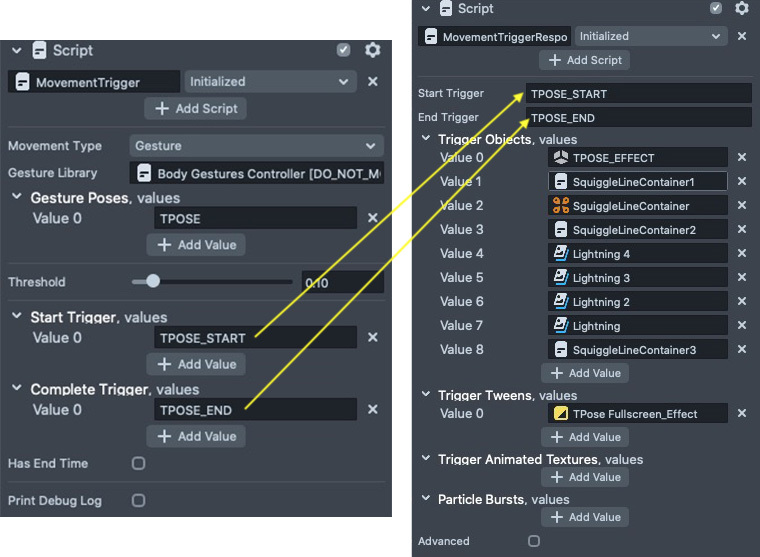Click script icon in left Script header
This screenshot has width=760, height=557.
pos(39,50)
